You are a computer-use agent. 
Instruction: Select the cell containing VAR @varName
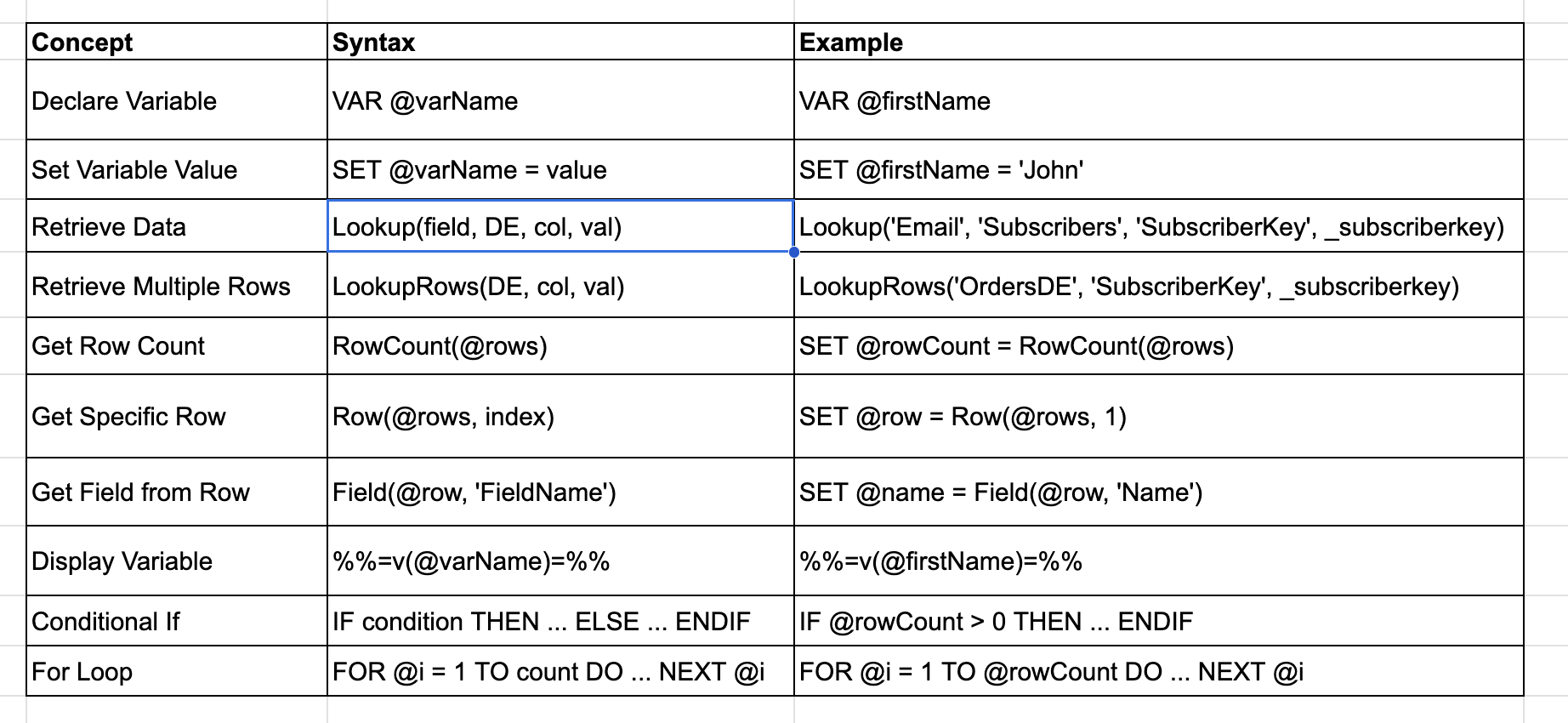(560, 100)
